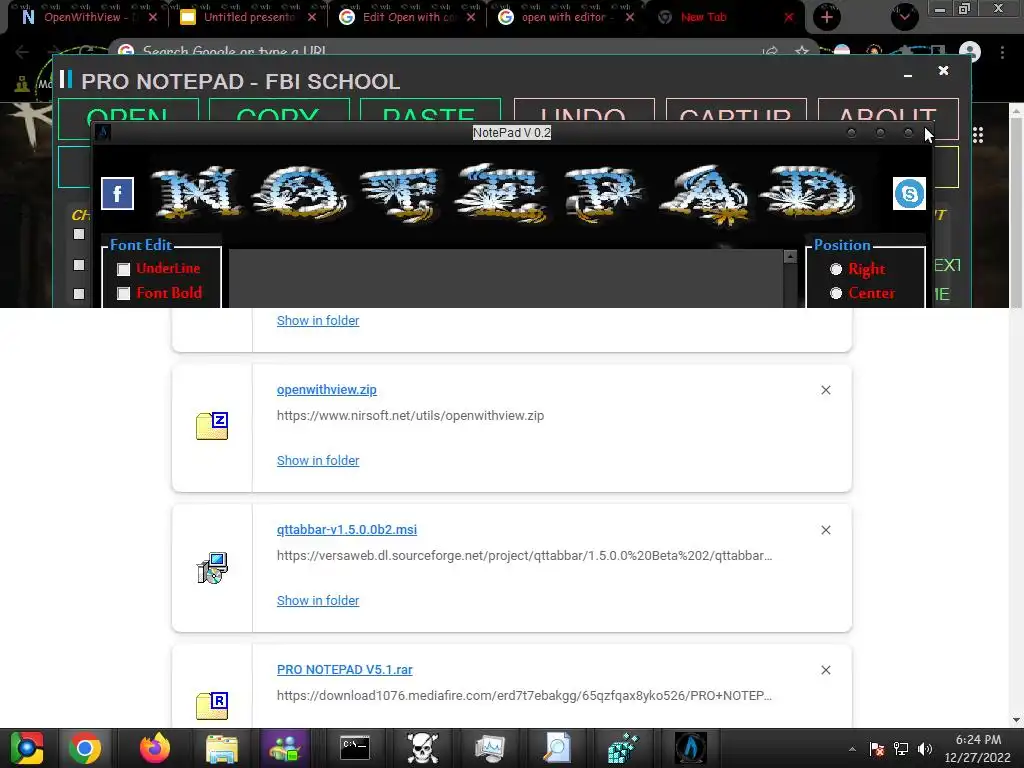Image resolution: width=1024 pixels, height=768 pixels.
Task: Open the system monitor taskbar icon
Action: [489, 748]
